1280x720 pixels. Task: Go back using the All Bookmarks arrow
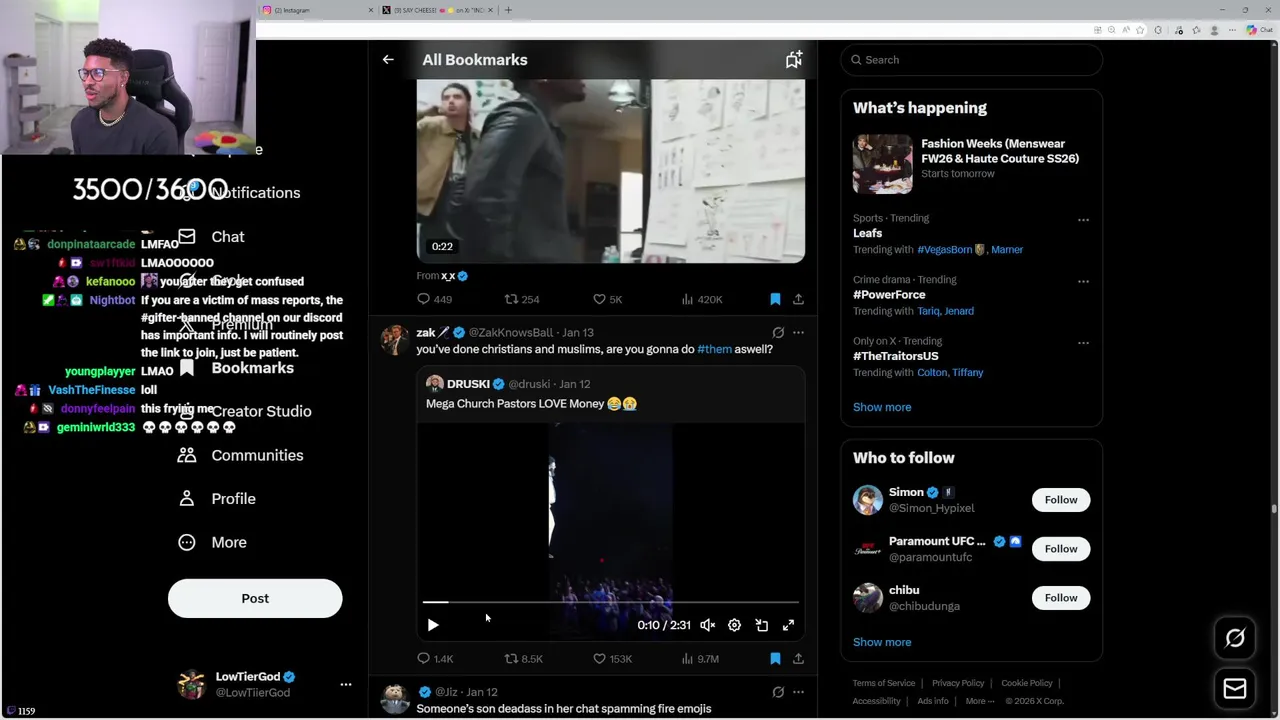[x=388, y=60]
